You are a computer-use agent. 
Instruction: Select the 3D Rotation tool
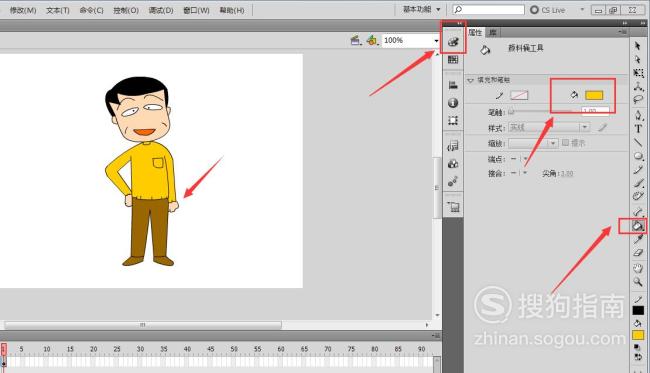pos(638,86)
